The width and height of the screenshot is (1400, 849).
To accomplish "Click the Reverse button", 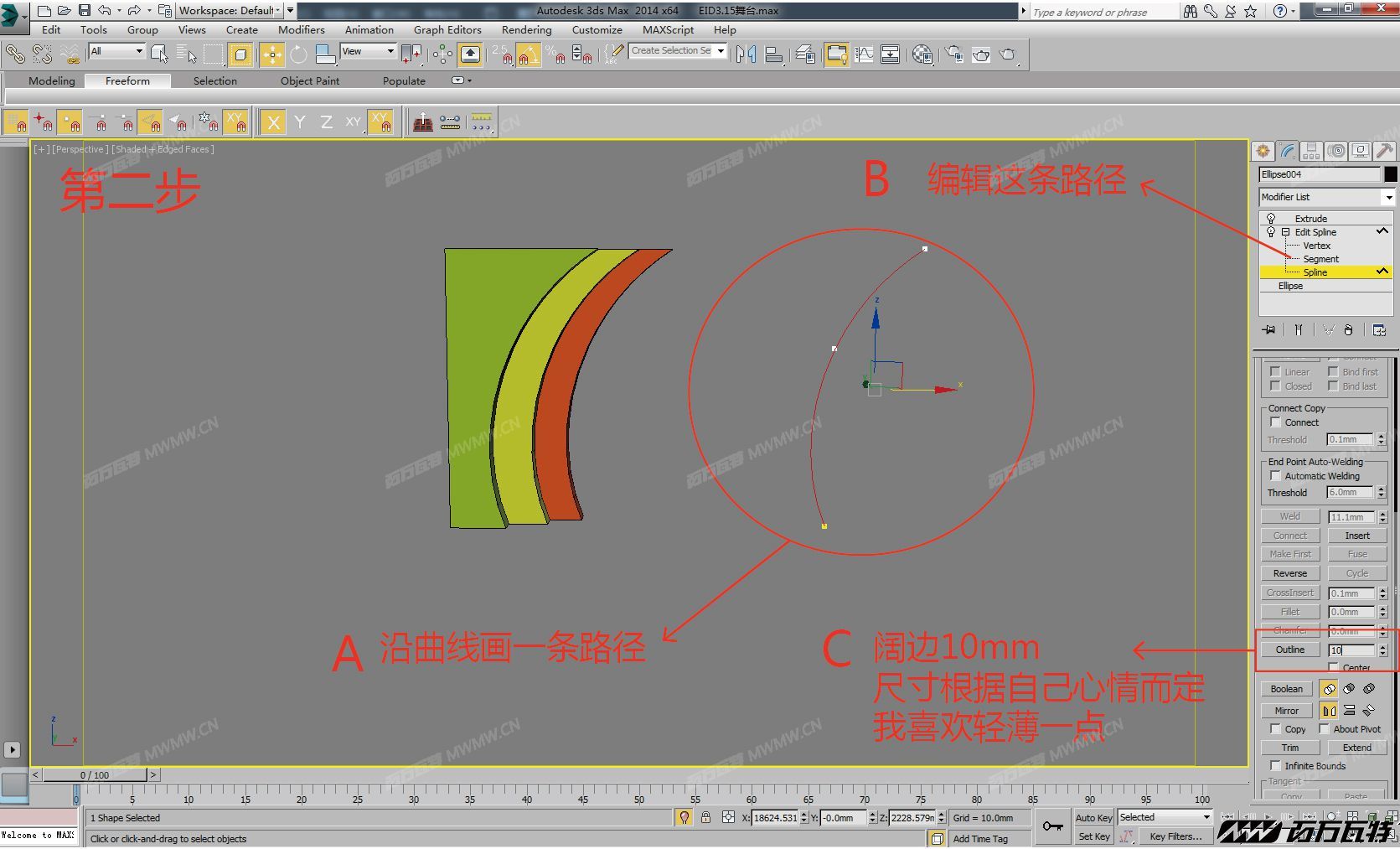I will pyautogui.click(x=1290, y=573).
